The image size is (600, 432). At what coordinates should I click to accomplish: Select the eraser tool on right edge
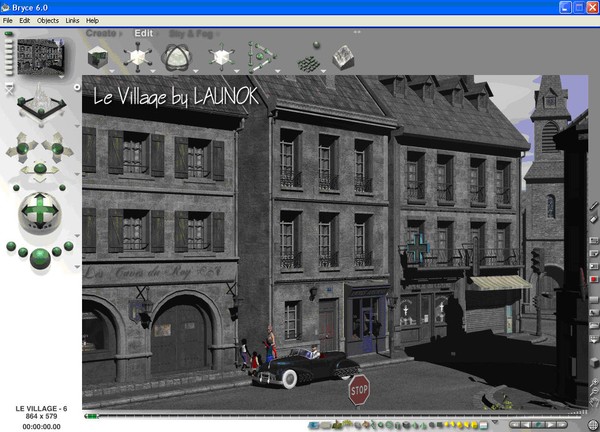point(593,219)
